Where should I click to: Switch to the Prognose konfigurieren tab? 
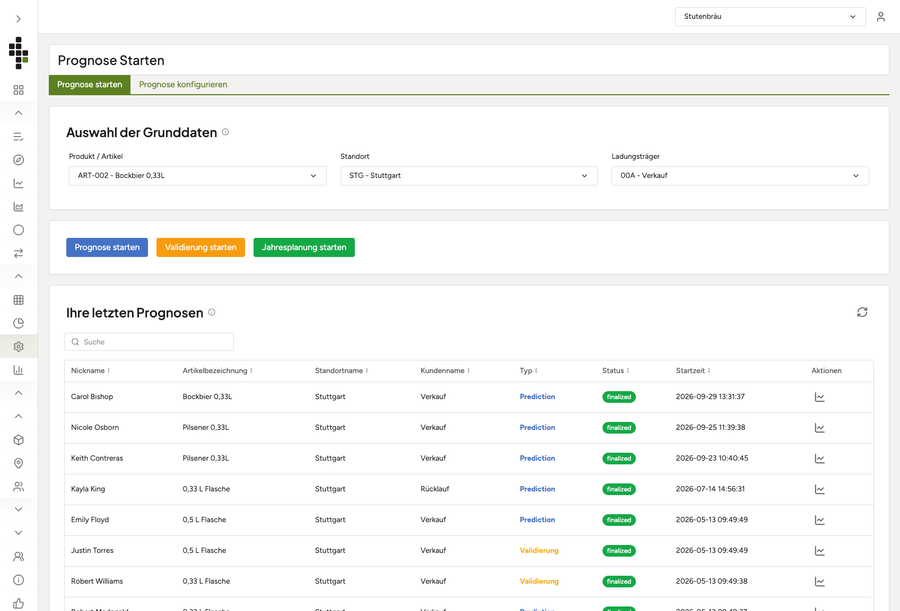click(183, 84)
